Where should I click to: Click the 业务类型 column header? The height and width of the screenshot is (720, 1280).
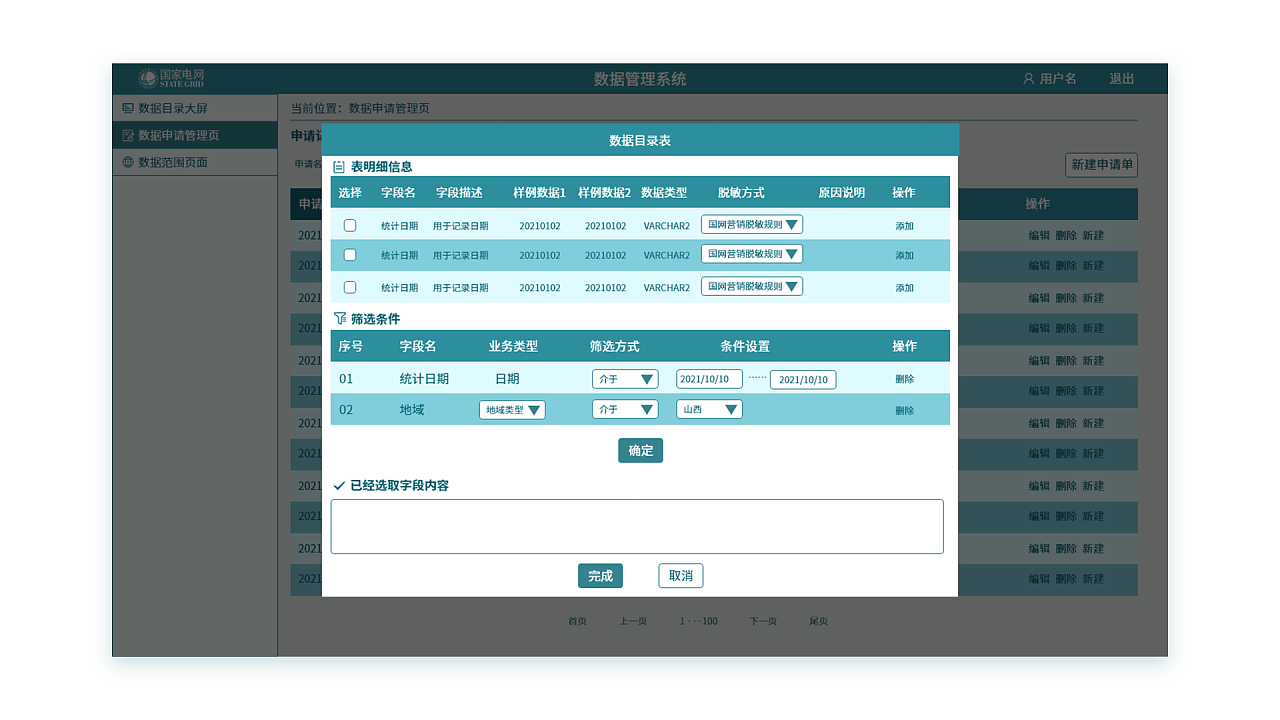pos(513,346)
